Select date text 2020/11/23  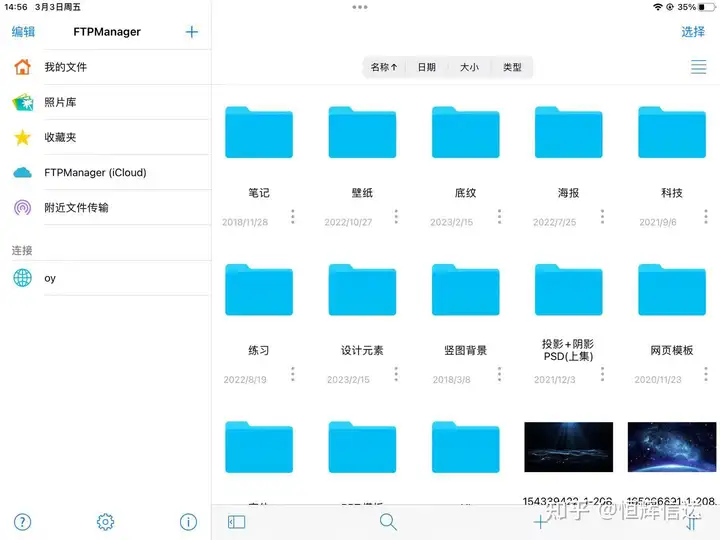[658, 380]
